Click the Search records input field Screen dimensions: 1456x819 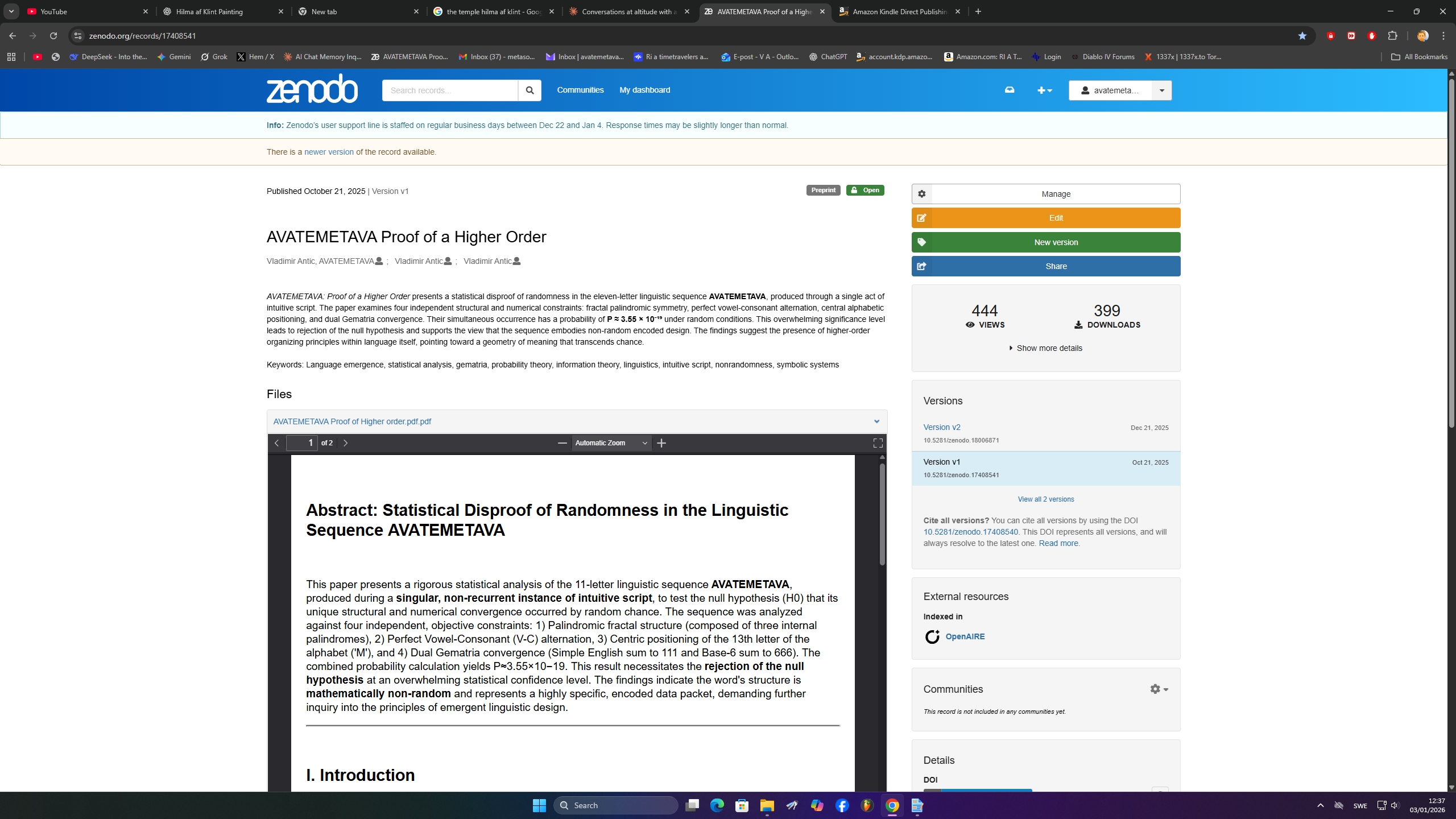pos(449,90)
